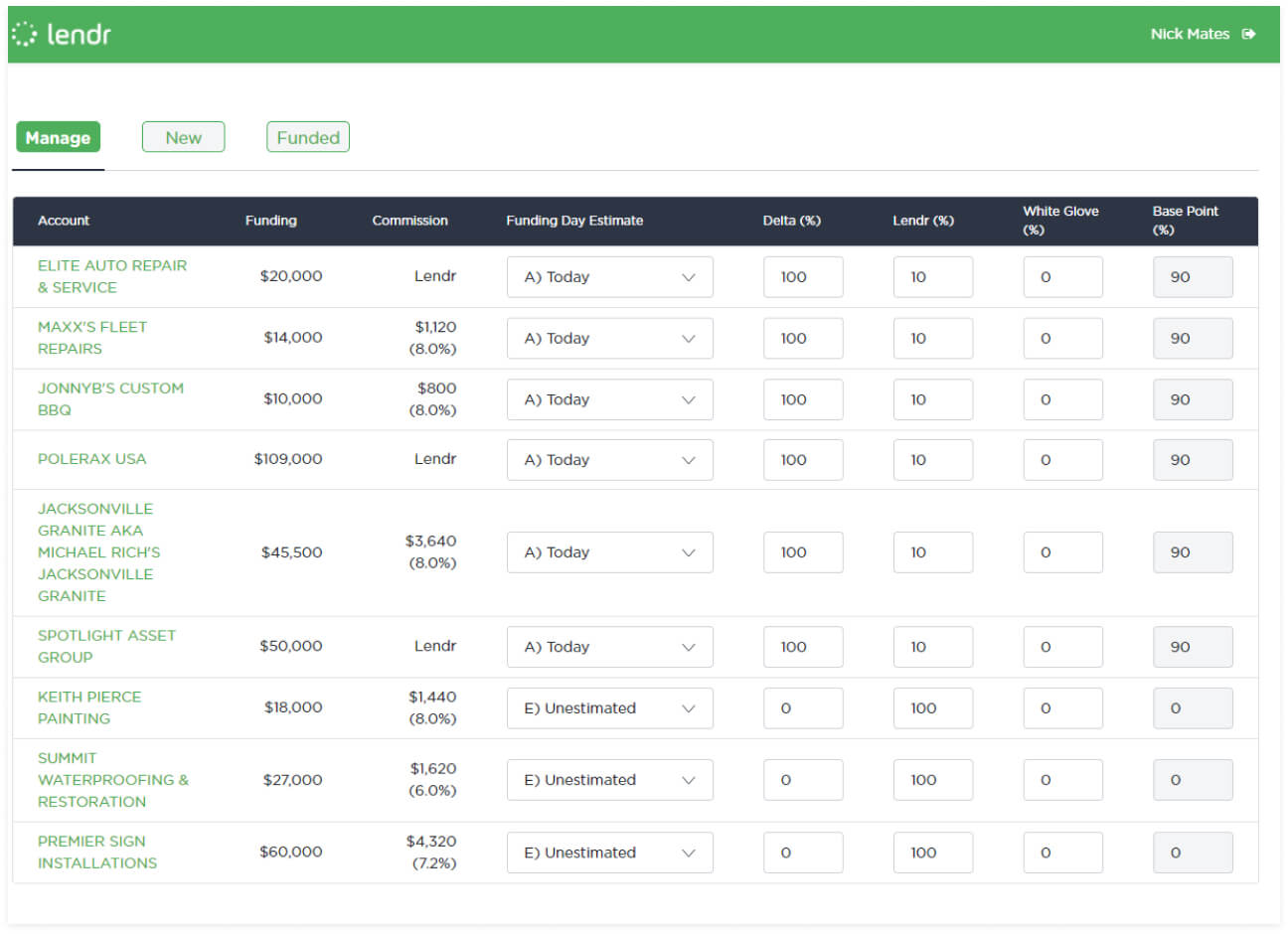The width and height of the screenshot is (1288, 934).
Task: Click the lendr logo icon
Action: [24, 33]
